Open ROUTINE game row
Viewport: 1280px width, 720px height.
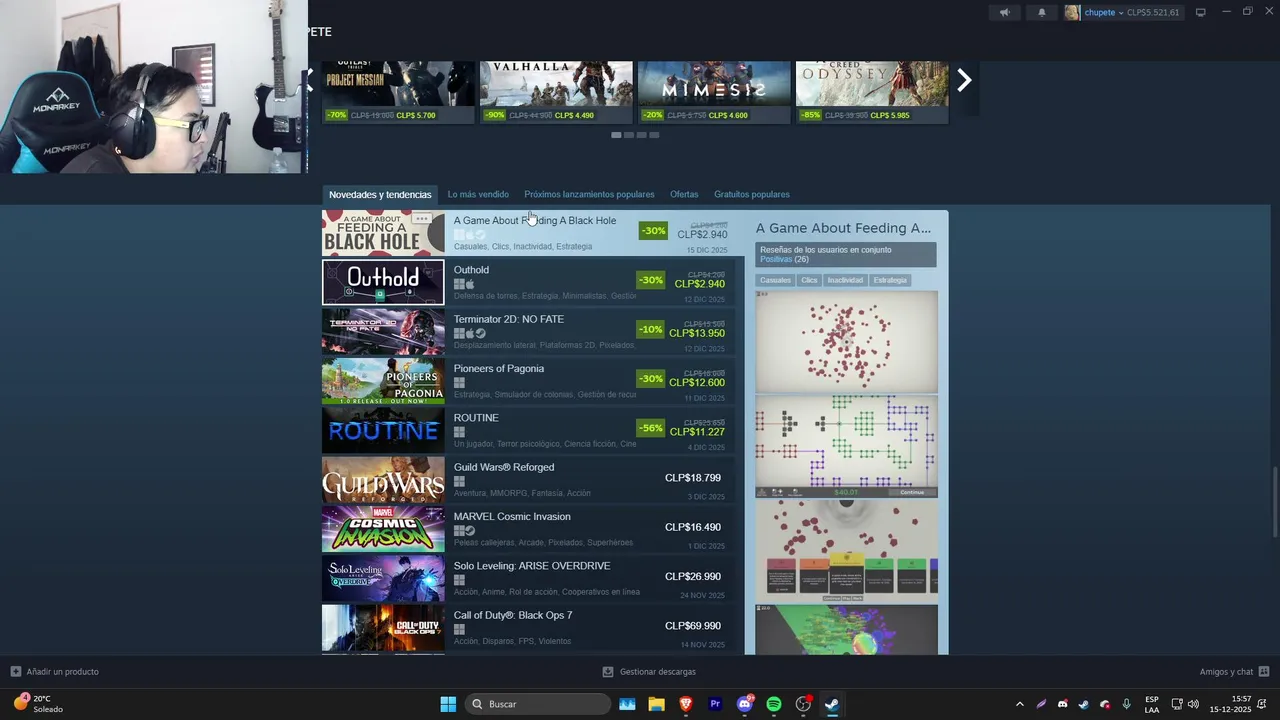[528, 430]
